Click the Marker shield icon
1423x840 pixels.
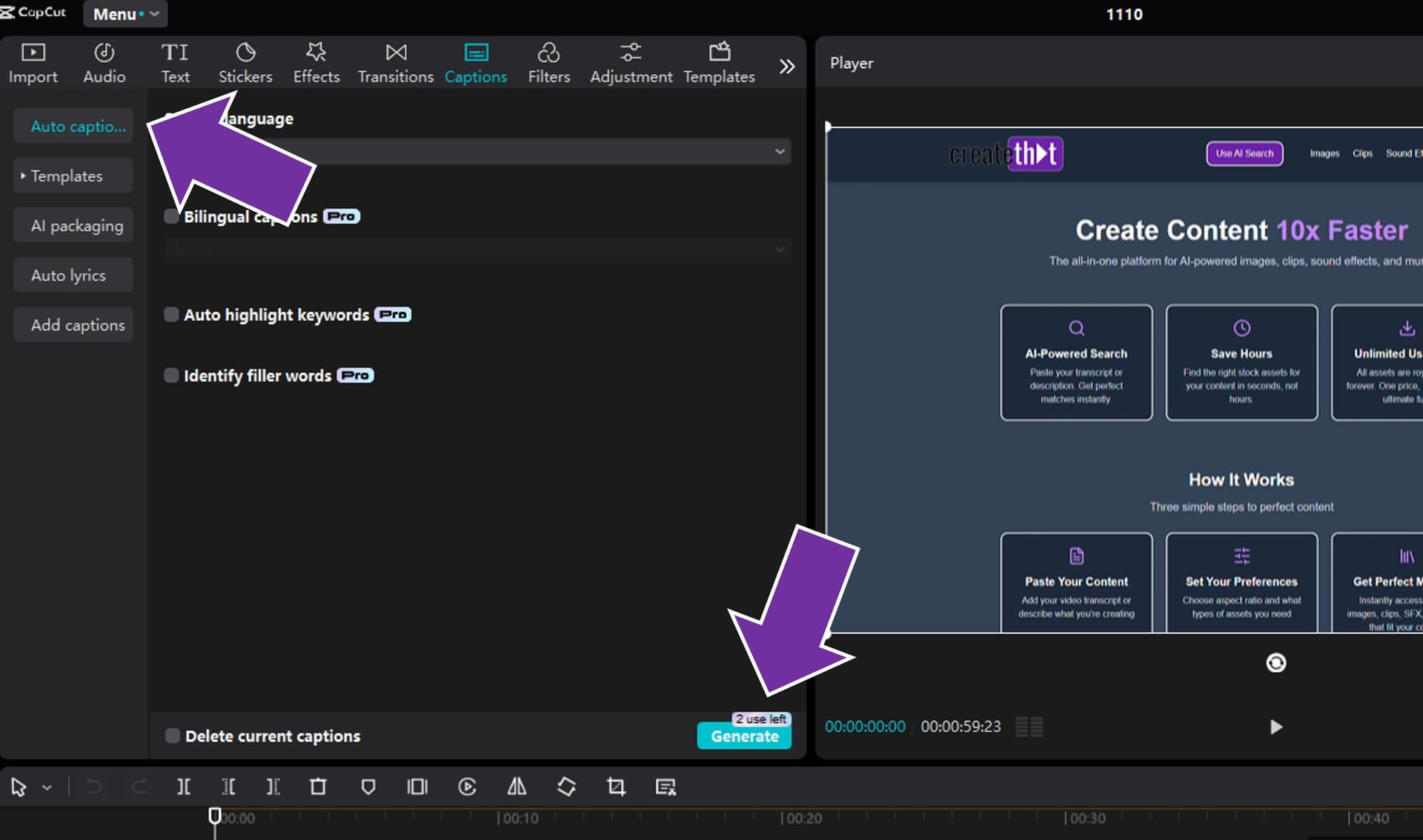(368, 787)
